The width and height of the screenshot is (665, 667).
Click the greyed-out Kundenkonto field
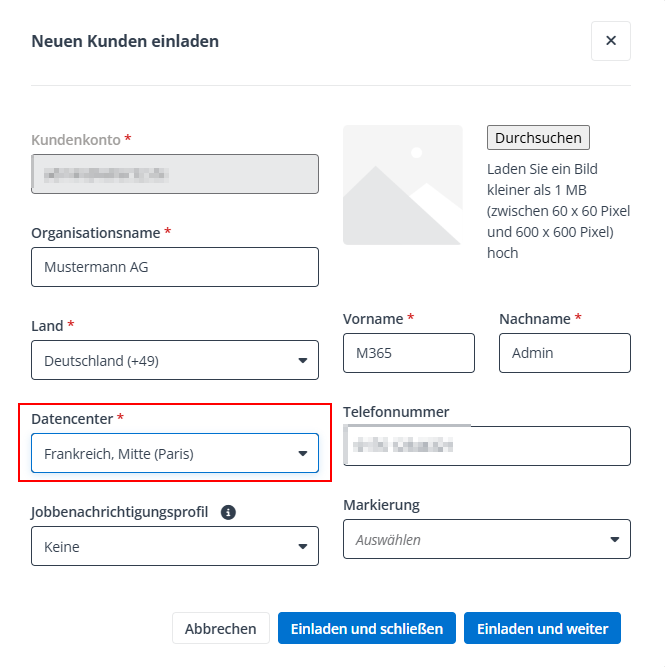(x=175, y=174)
